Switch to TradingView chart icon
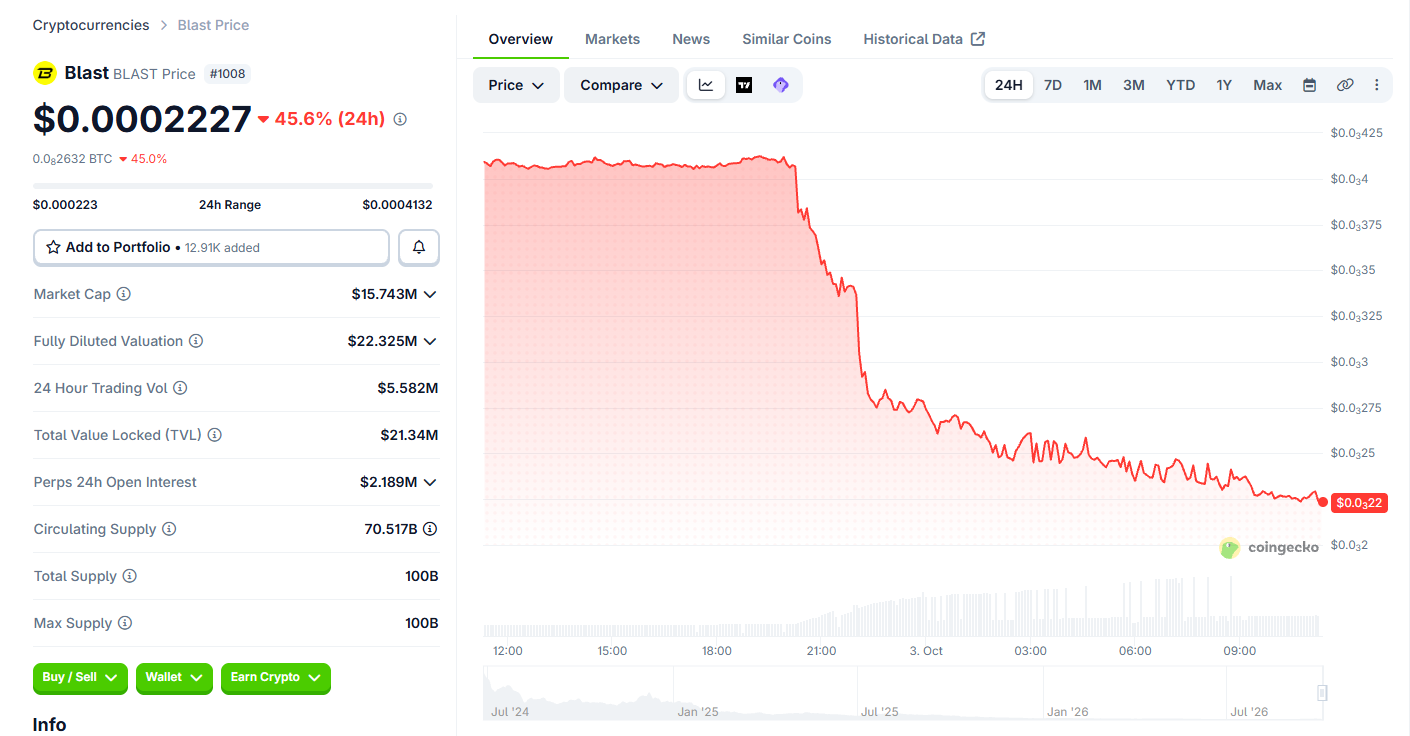This screenshot has height=736, width=1410. point(744,85)
